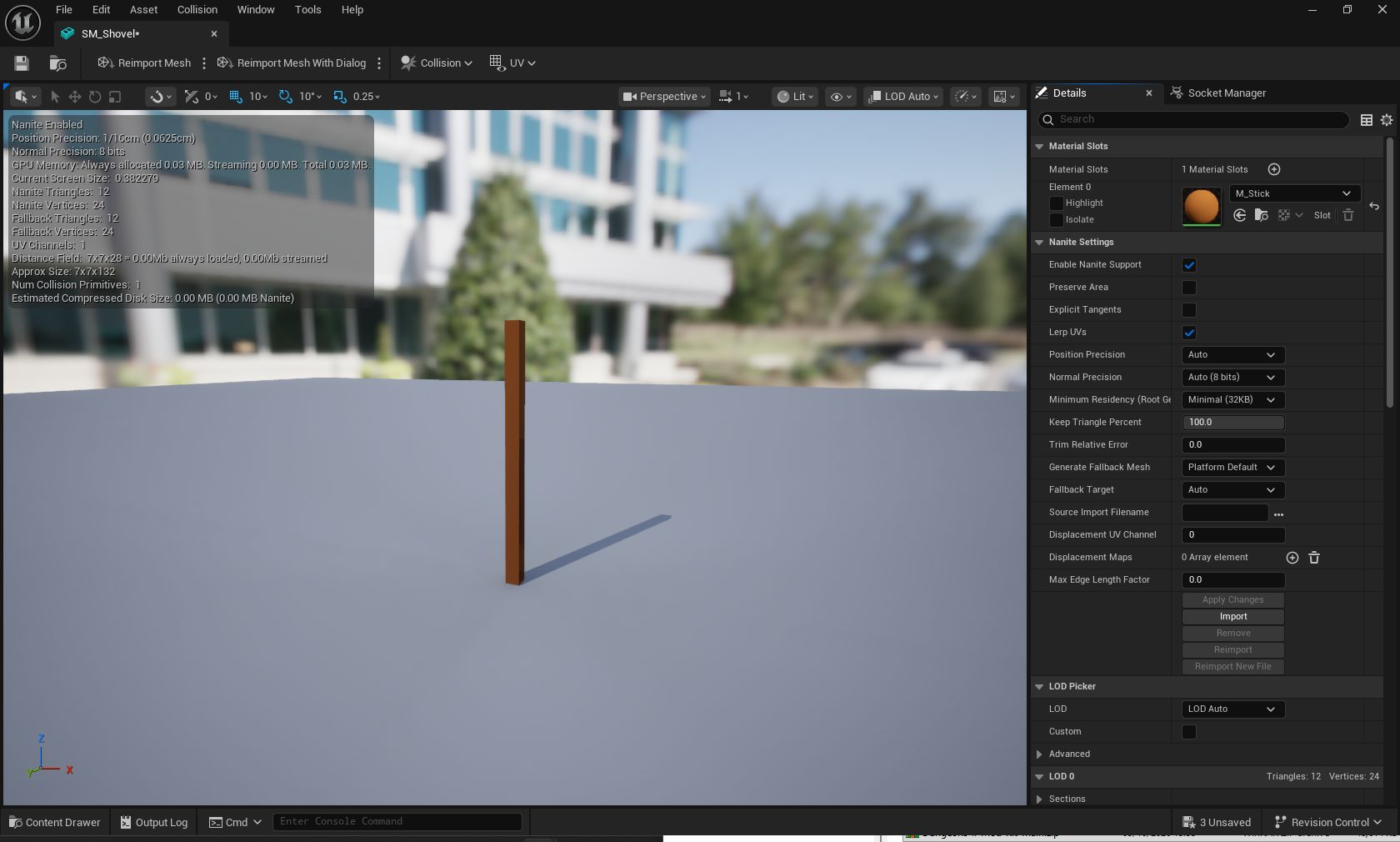Select the Scale gizmo tool
1400x842 pixels.
click(115, 97)
